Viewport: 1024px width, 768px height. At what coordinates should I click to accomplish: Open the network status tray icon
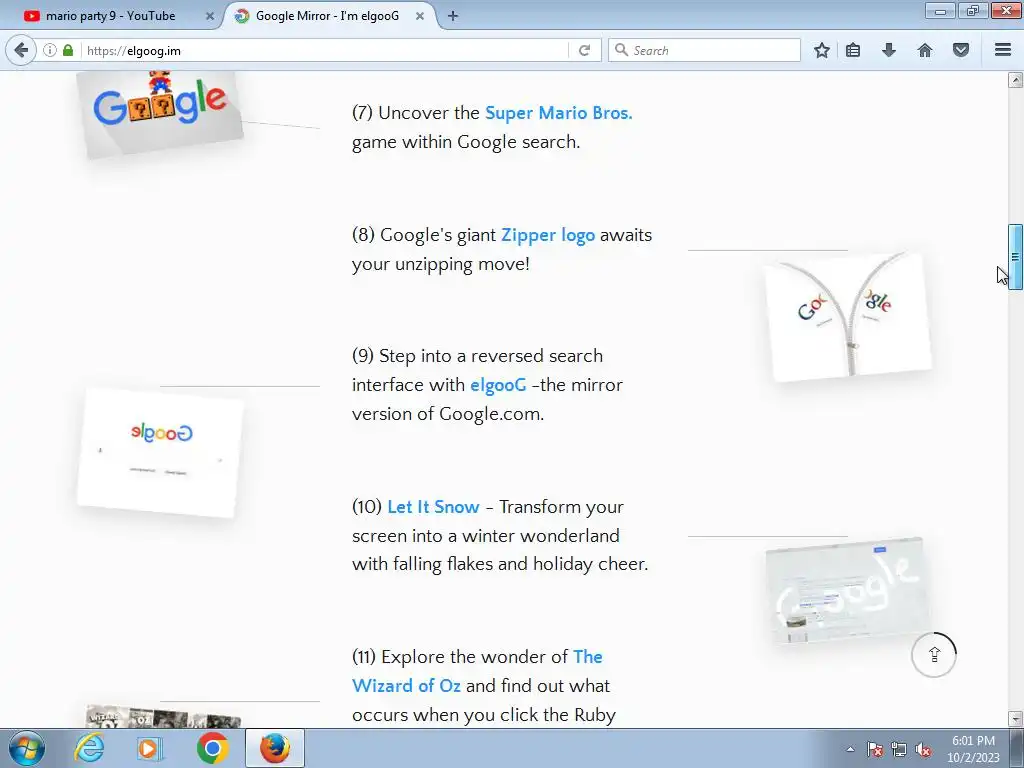coord(899,749)
